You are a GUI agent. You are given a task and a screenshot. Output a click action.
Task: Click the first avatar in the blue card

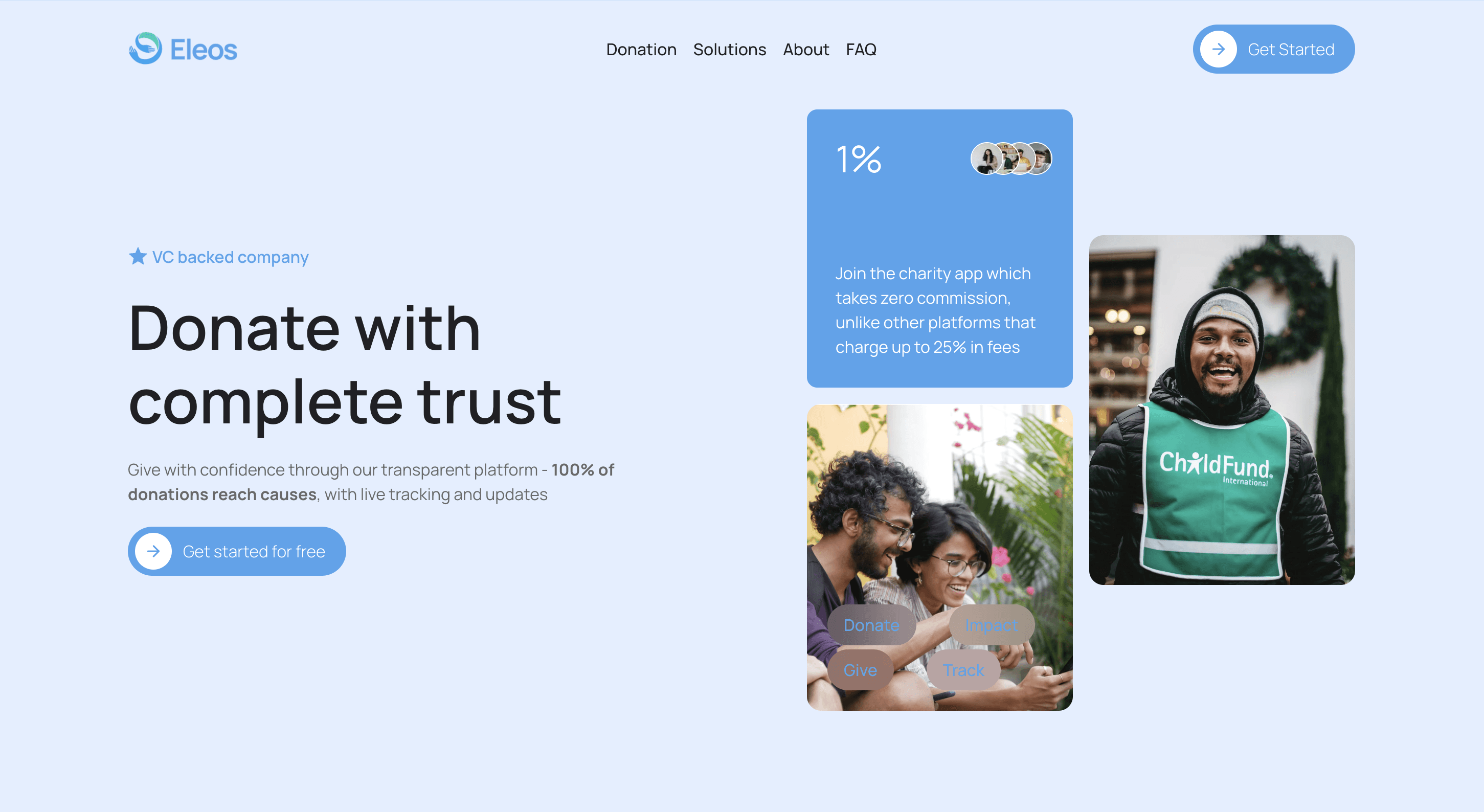click(986, 159)
